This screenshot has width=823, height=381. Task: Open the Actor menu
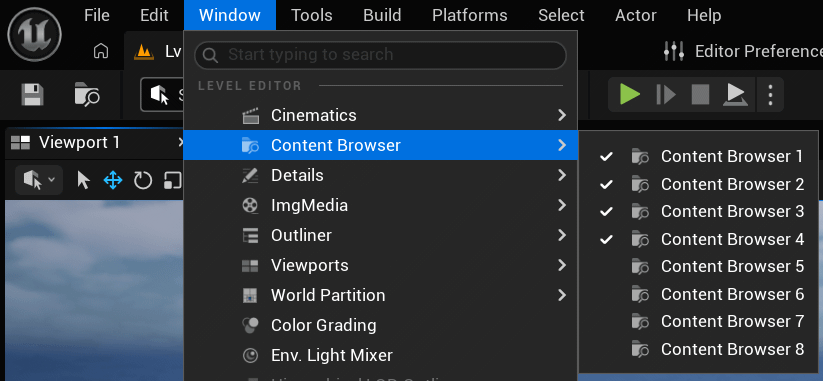pos(636,15)
